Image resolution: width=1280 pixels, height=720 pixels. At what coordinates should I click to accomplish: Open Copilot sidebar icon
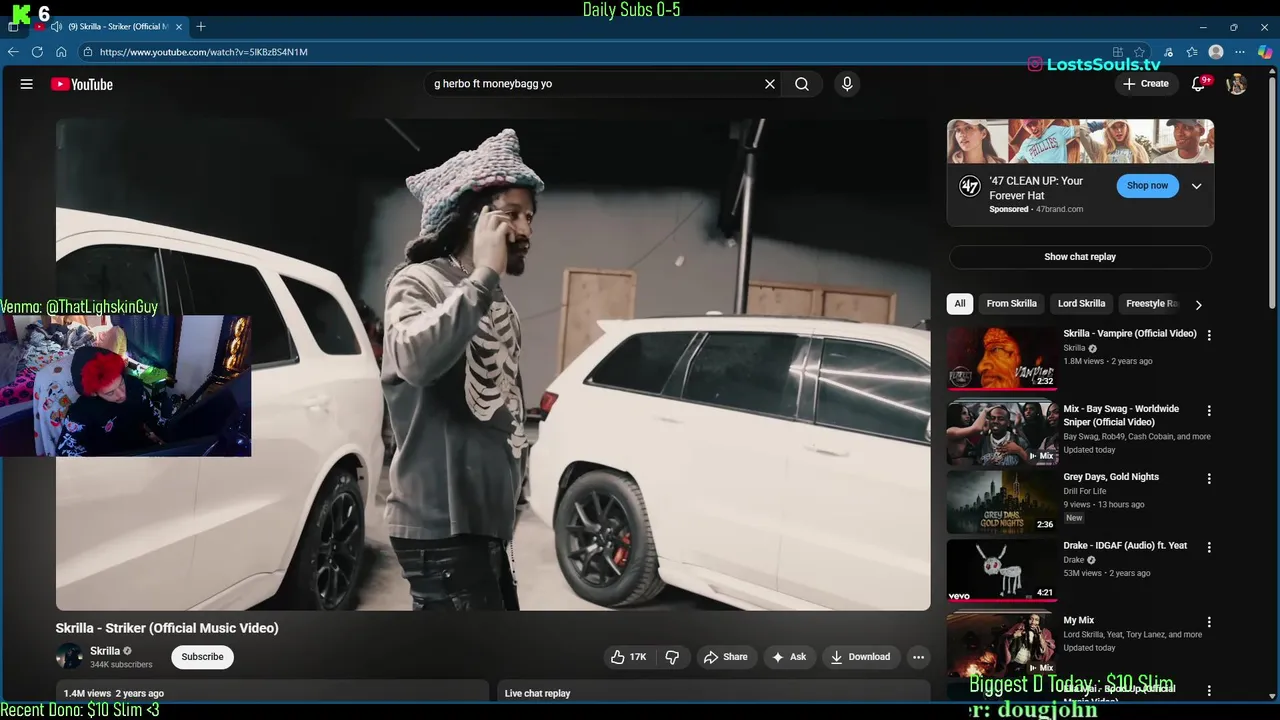[x=1265, y=52]
